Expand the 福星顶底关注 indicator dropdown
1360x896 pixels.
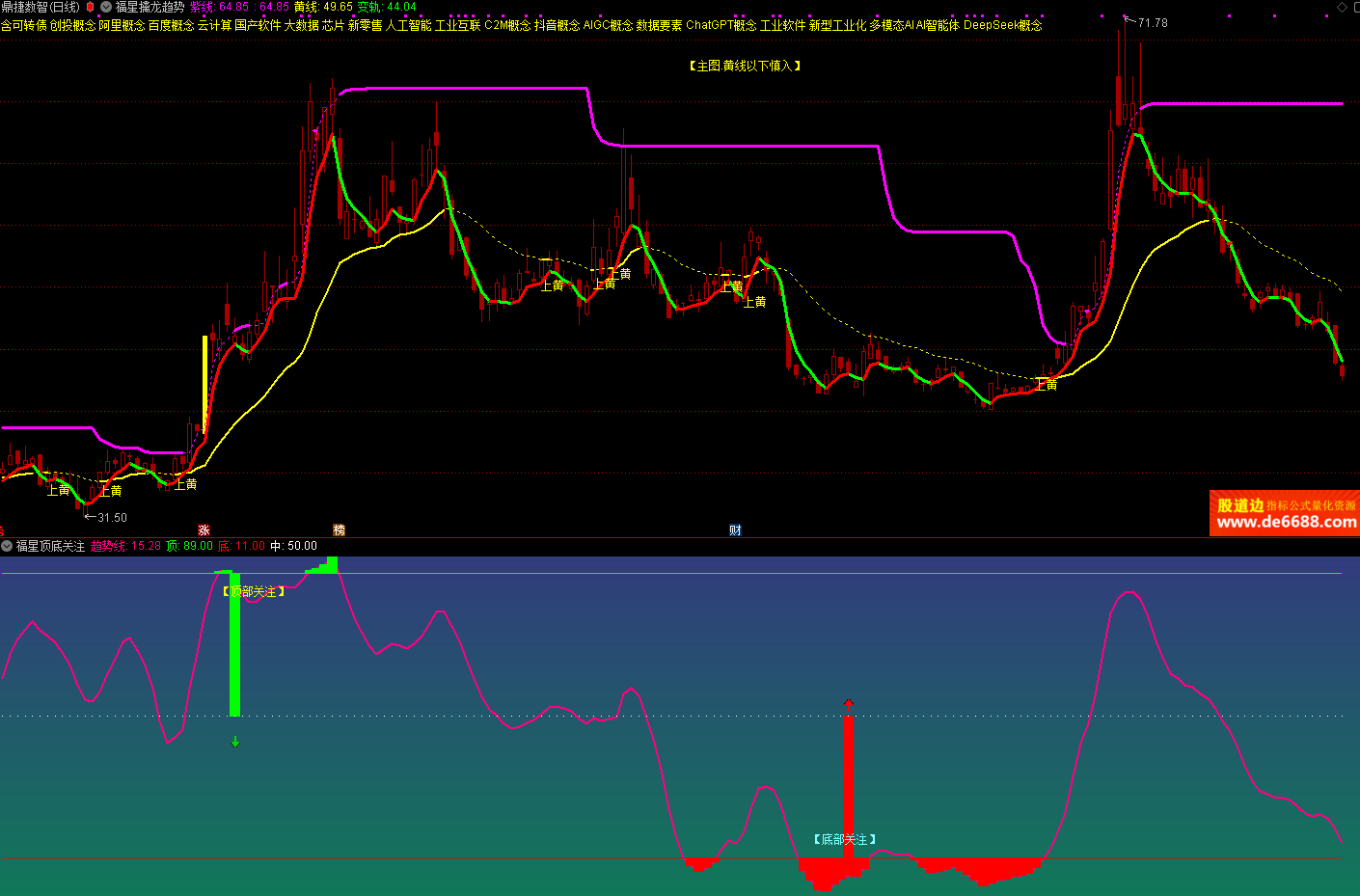7,546
